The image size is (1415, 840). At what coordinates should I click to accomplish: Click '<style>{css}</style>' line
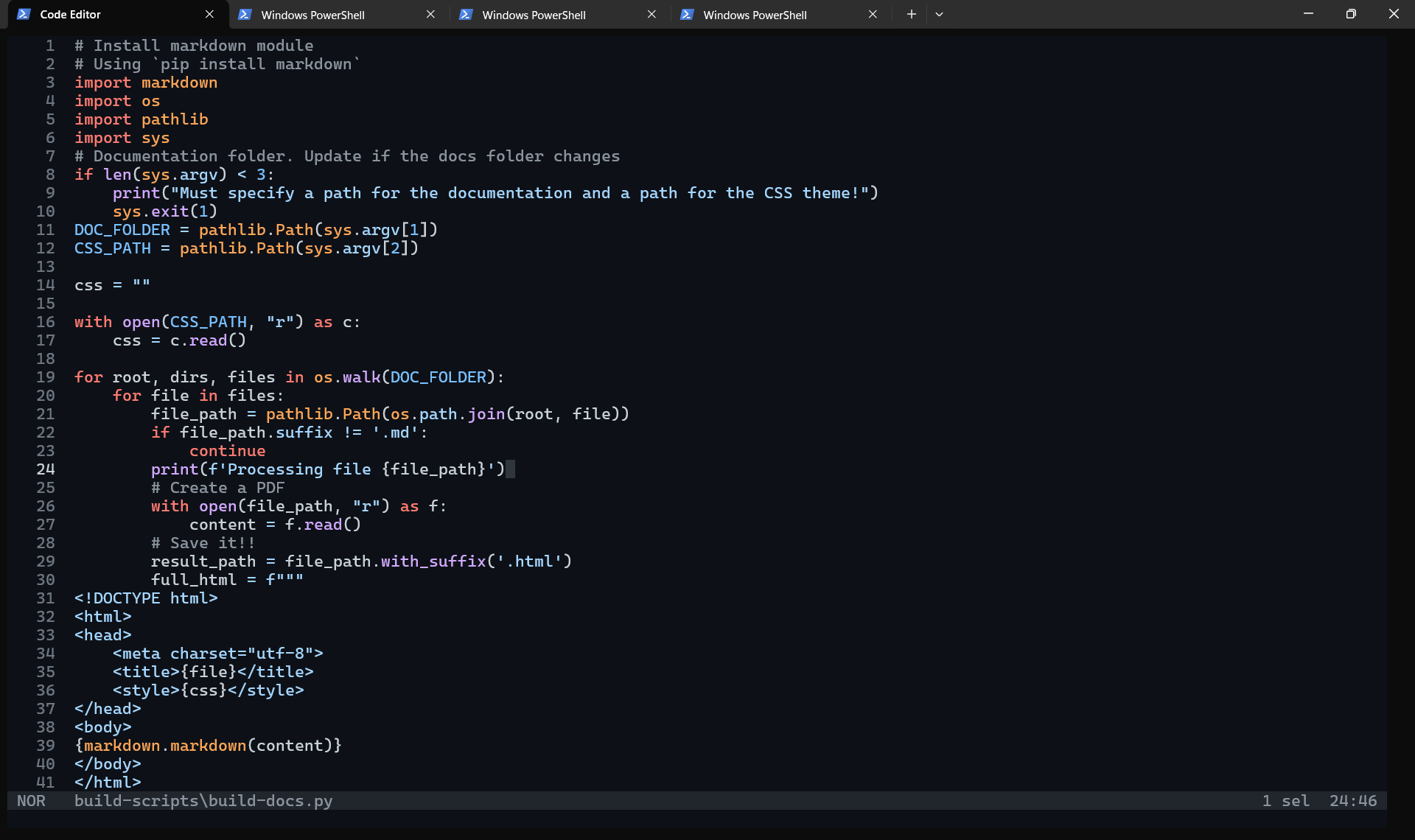[x=208, y=690]
